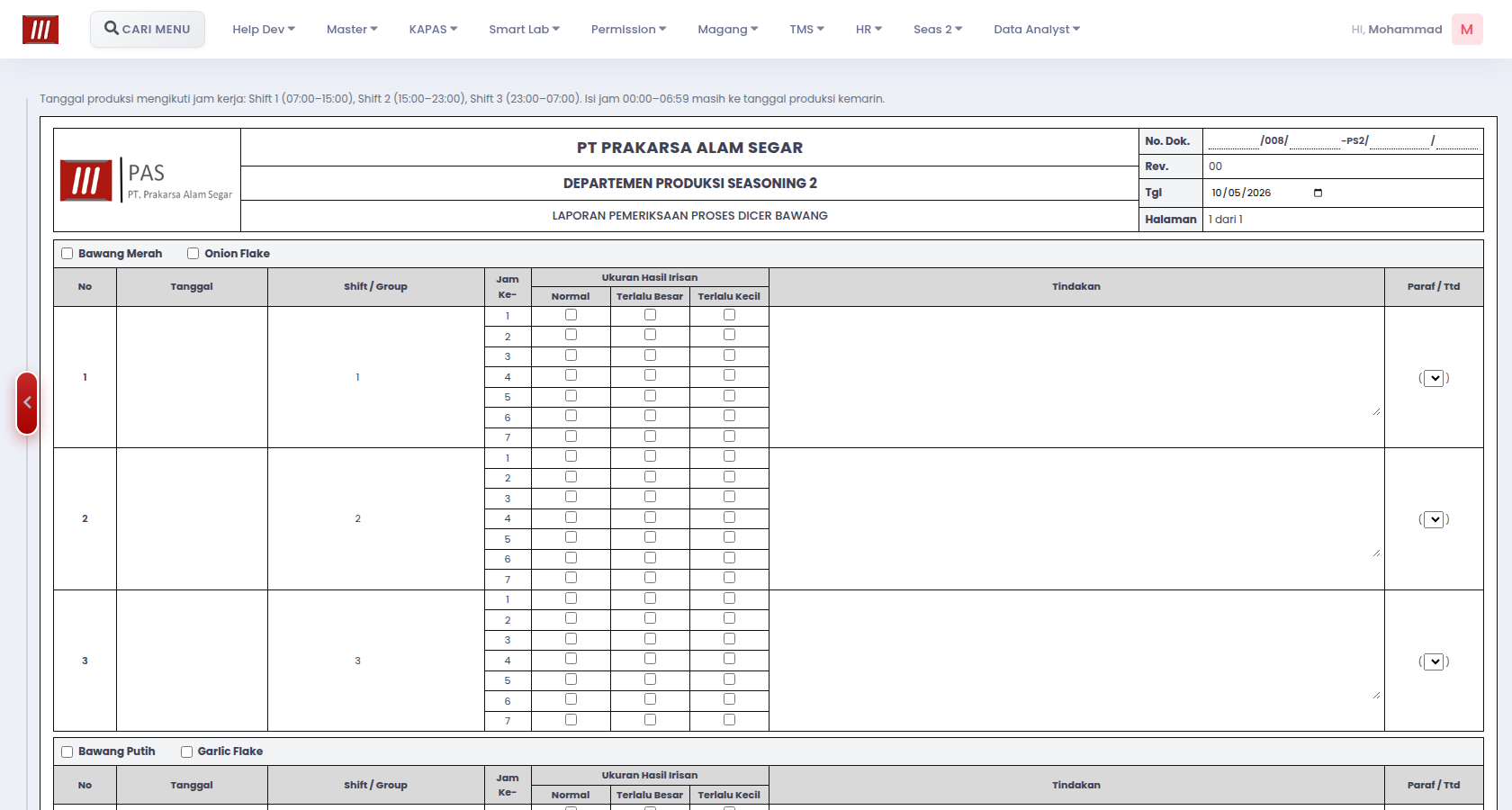
Task: Expand the TMS dropdown menu
Action: (x=806, y=30)
